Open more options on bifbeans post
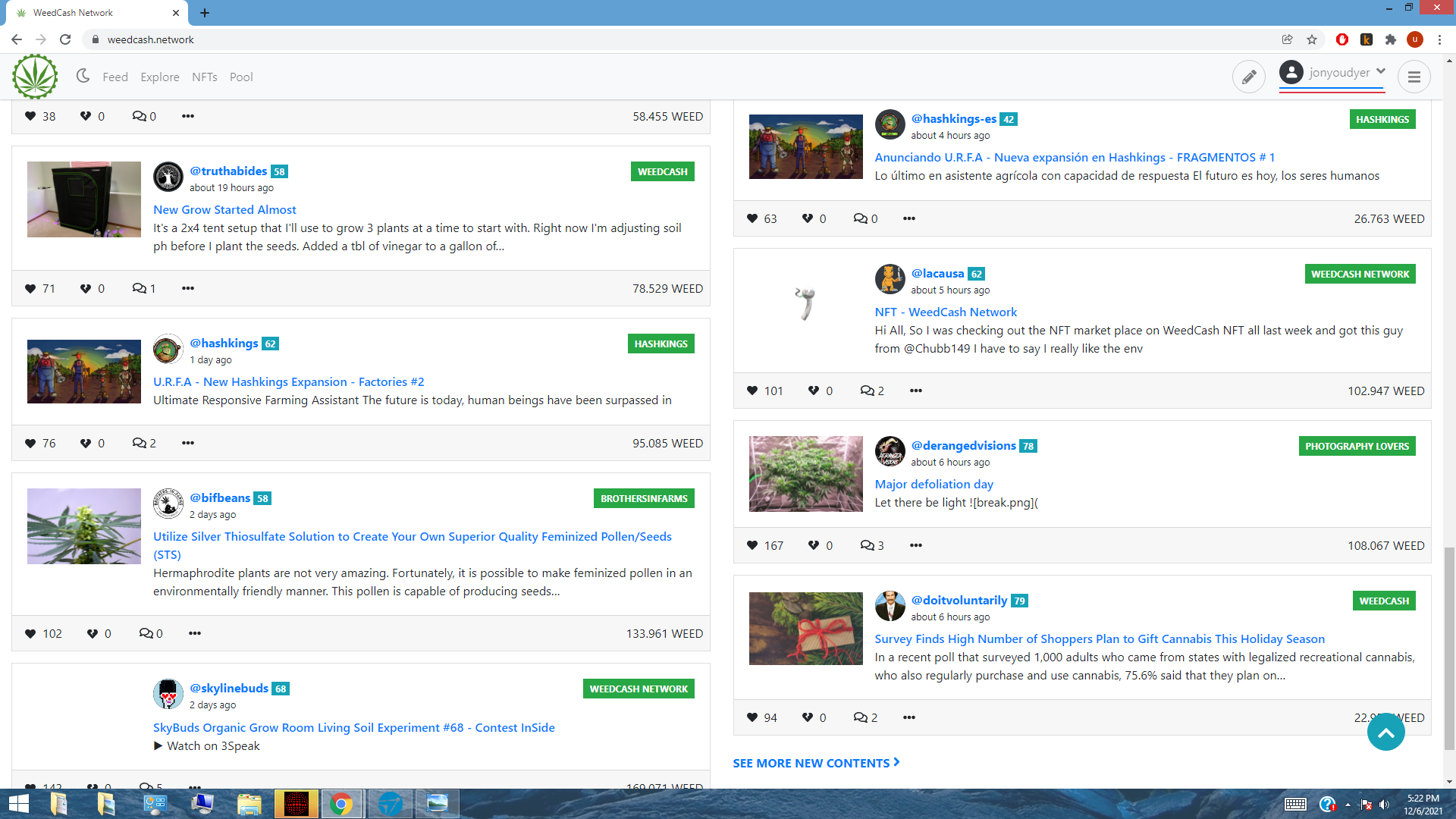Screen dimensions: 1456x819 pos(195,633)
